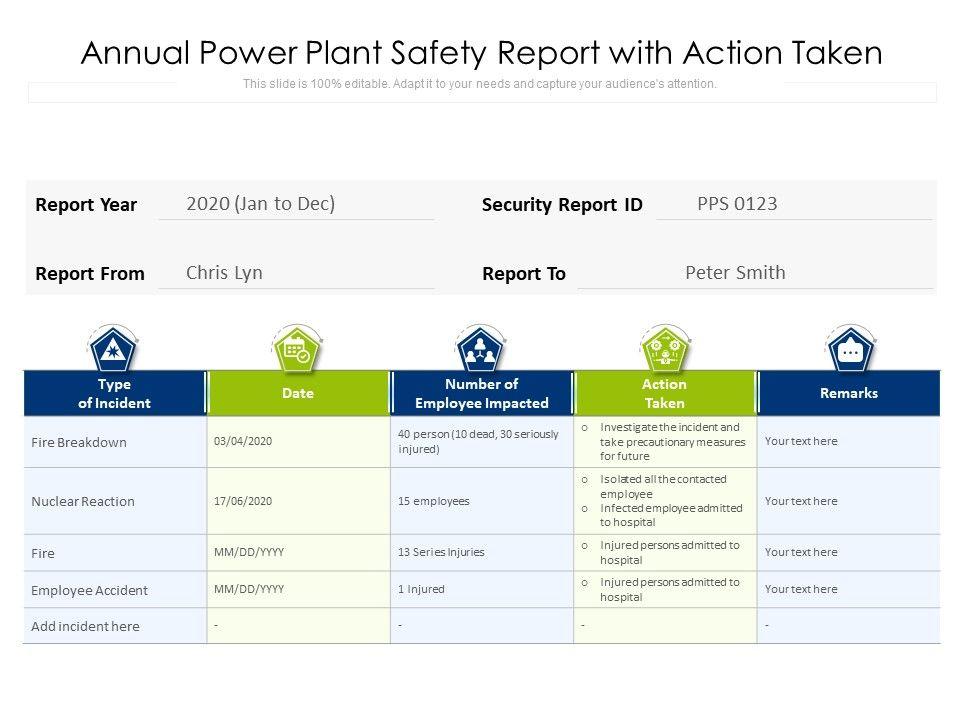Click the 'Security Report ID' label

pyautogui.click(x=562, y=204)
